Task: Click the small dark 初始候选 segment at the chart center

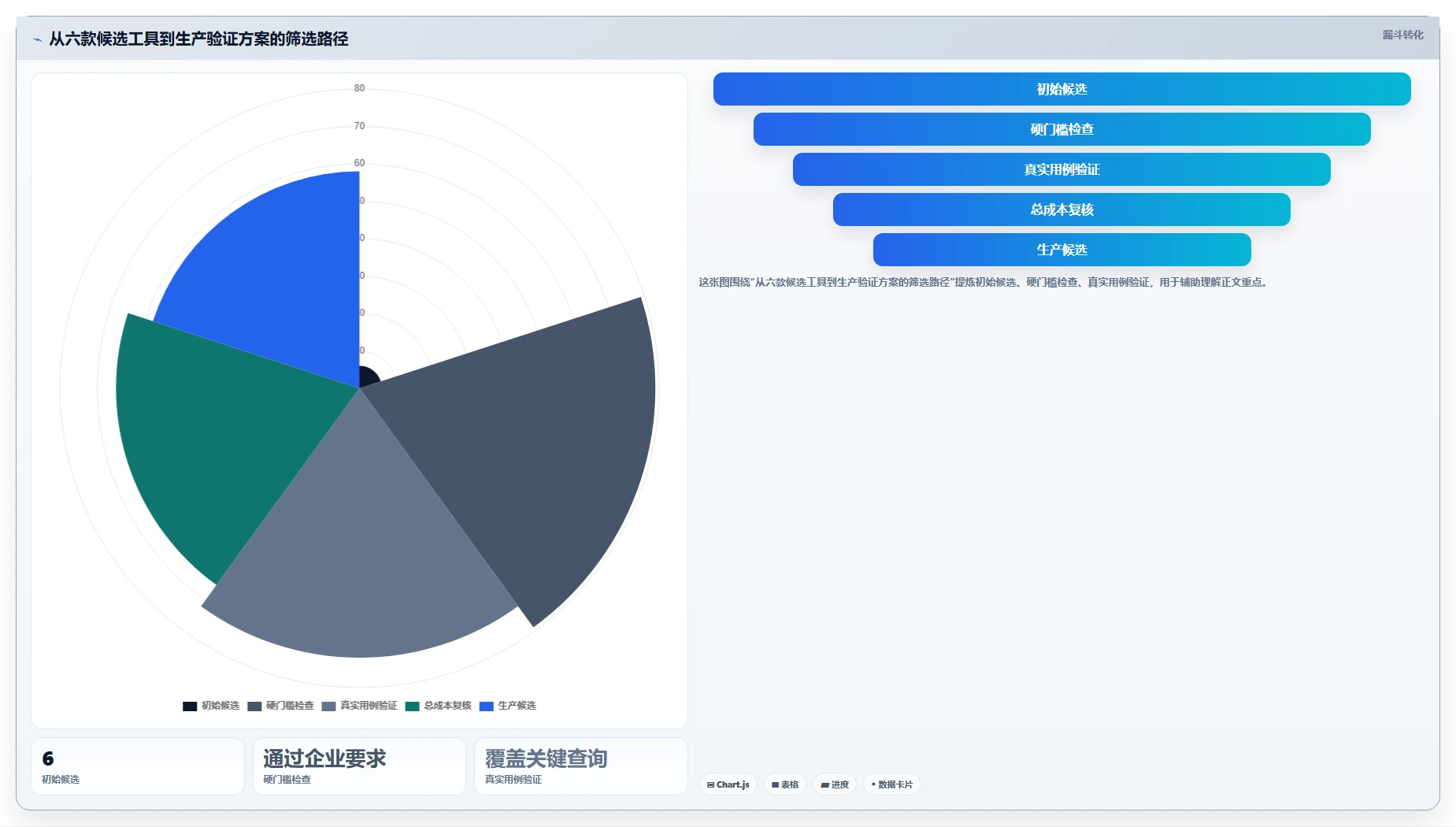Action: point(367,377)
